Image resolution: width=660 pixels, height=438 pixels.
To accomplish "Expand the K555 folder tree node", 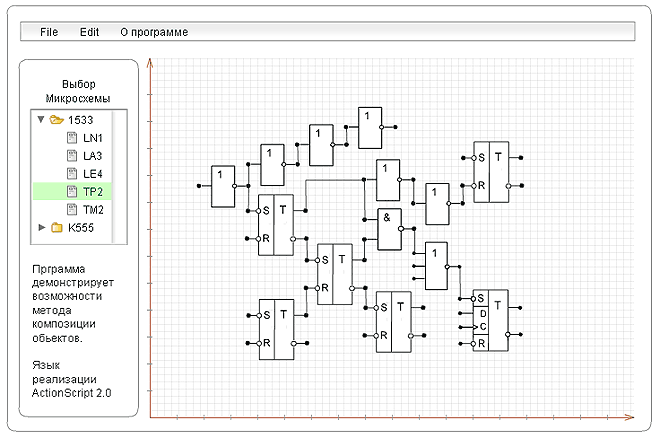I will coord(41,227).
